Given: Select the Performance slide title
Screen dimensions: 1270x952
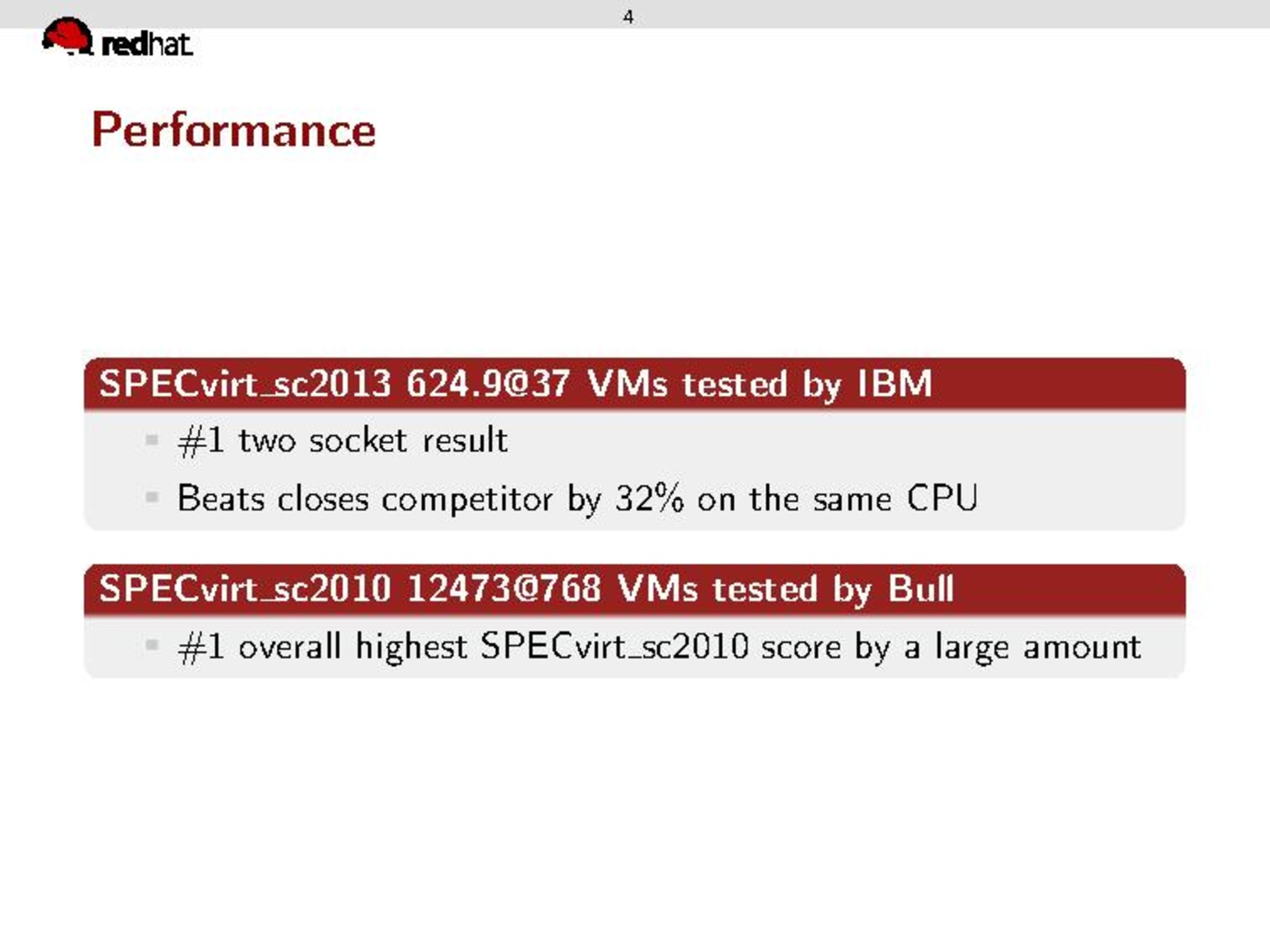Looking at the screenshot, I should (x=233, y=130).
